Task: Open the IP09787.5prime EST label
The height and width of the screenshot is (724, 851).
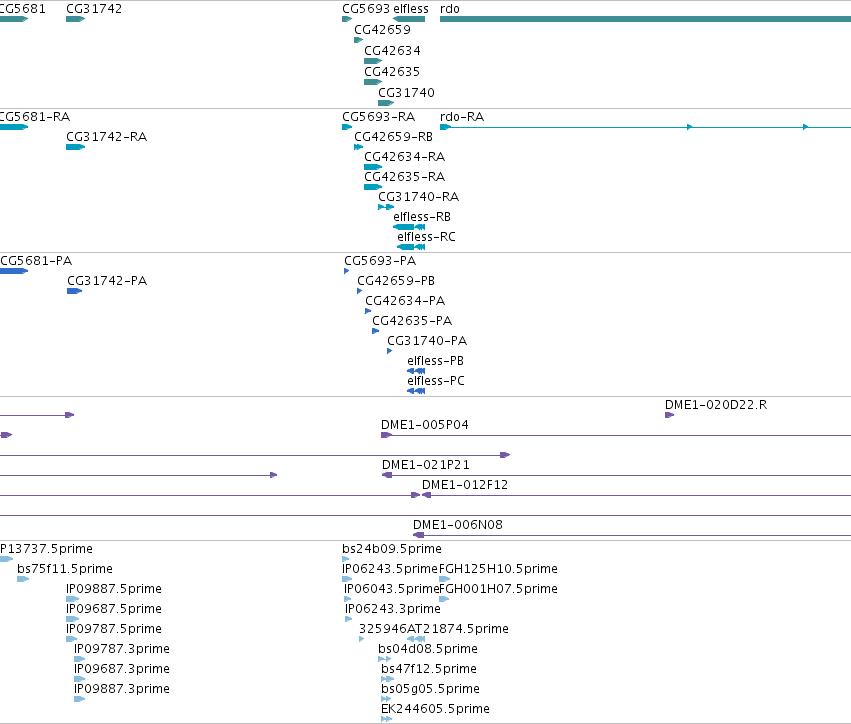Action: (x=114, y=630)
